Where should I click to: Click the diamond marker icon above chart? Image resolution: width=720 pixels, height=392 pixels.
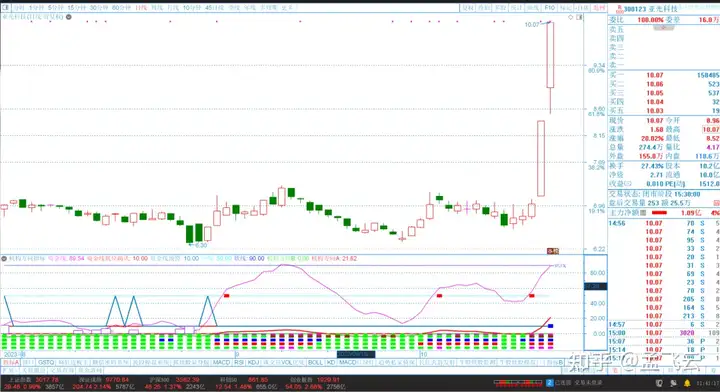(571, 17)
